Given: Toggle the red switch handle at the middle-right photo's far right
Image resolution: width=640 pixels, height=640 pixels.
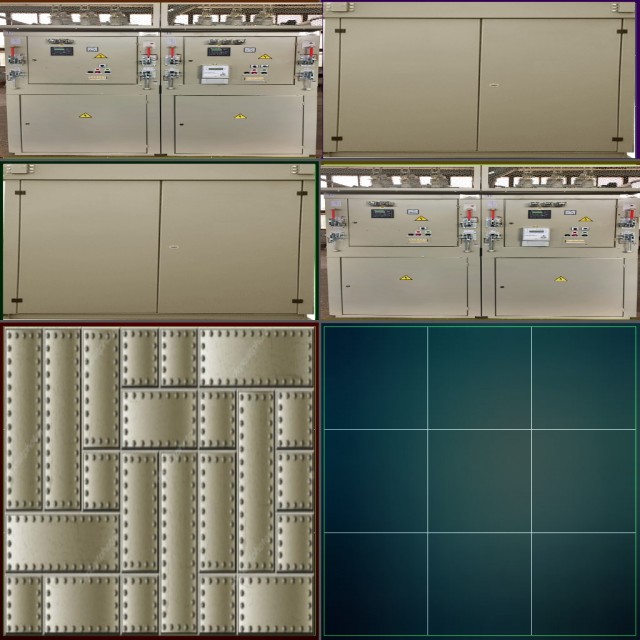Looking at the screenshot, I should [x=628, y=214].
